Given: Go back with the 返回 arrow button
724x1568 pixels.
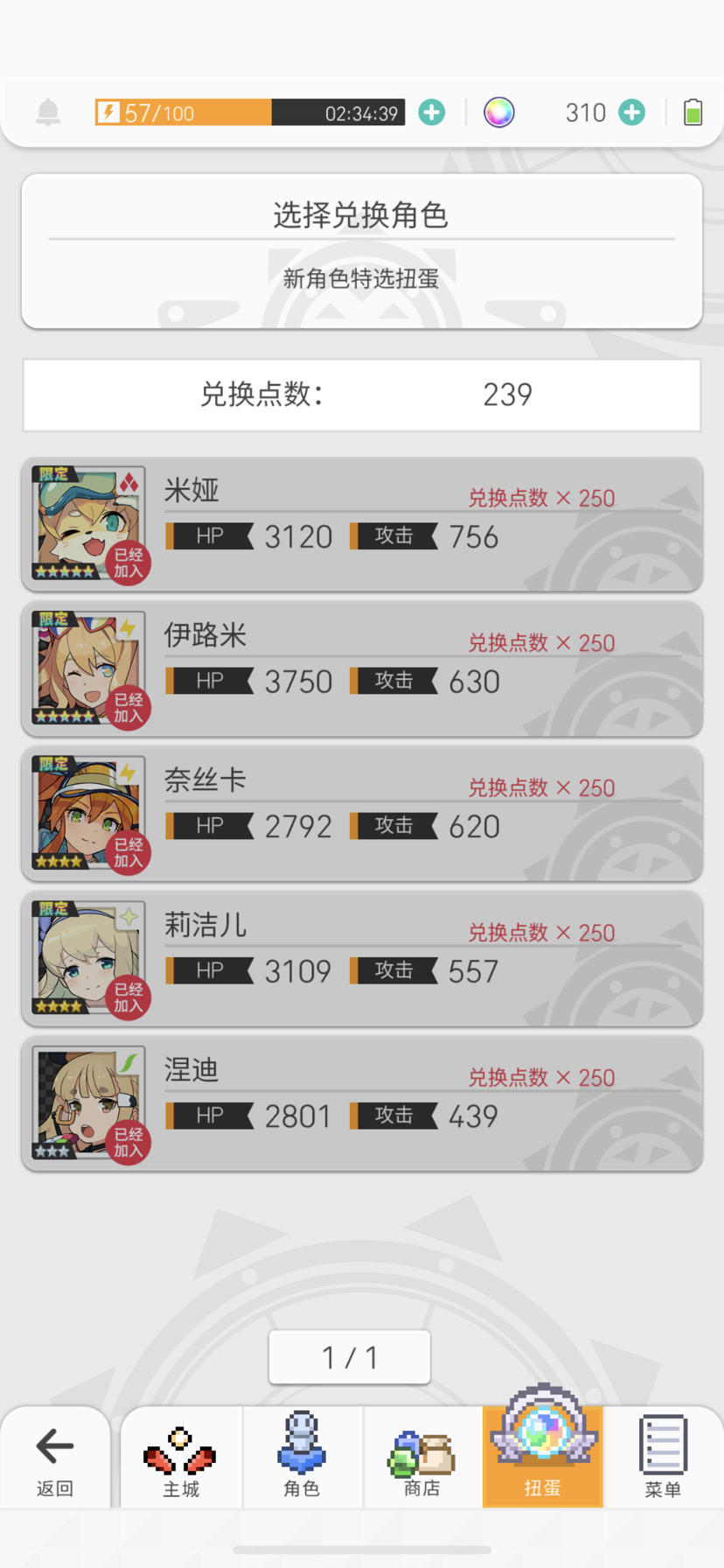Looking at the screenshot, I should pyautogui.click(x=55, y=1458).
